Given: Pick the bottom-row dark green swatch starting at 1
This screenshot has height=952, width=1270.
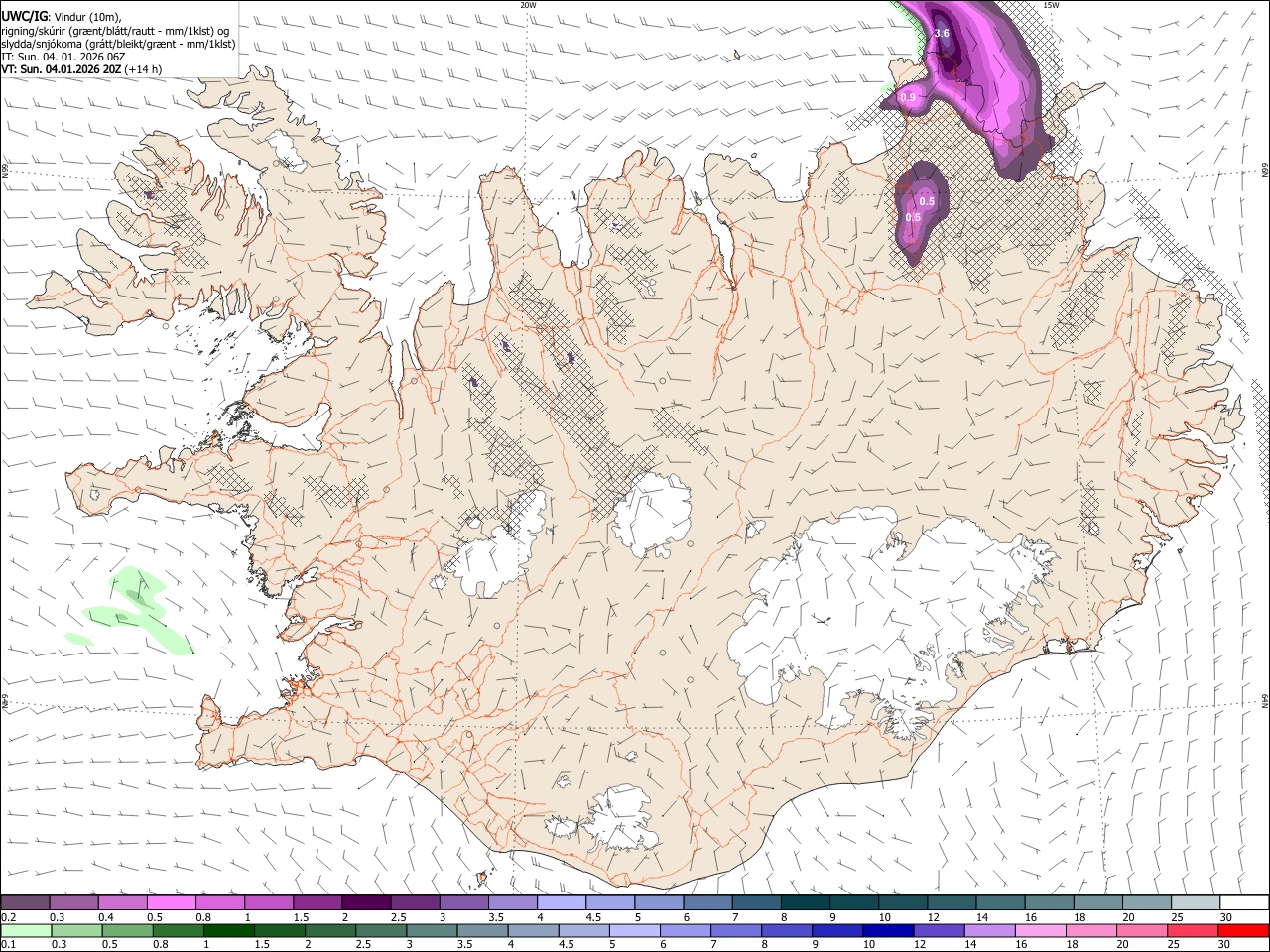Looking at the screenshot, I should [x=228, y=930].
